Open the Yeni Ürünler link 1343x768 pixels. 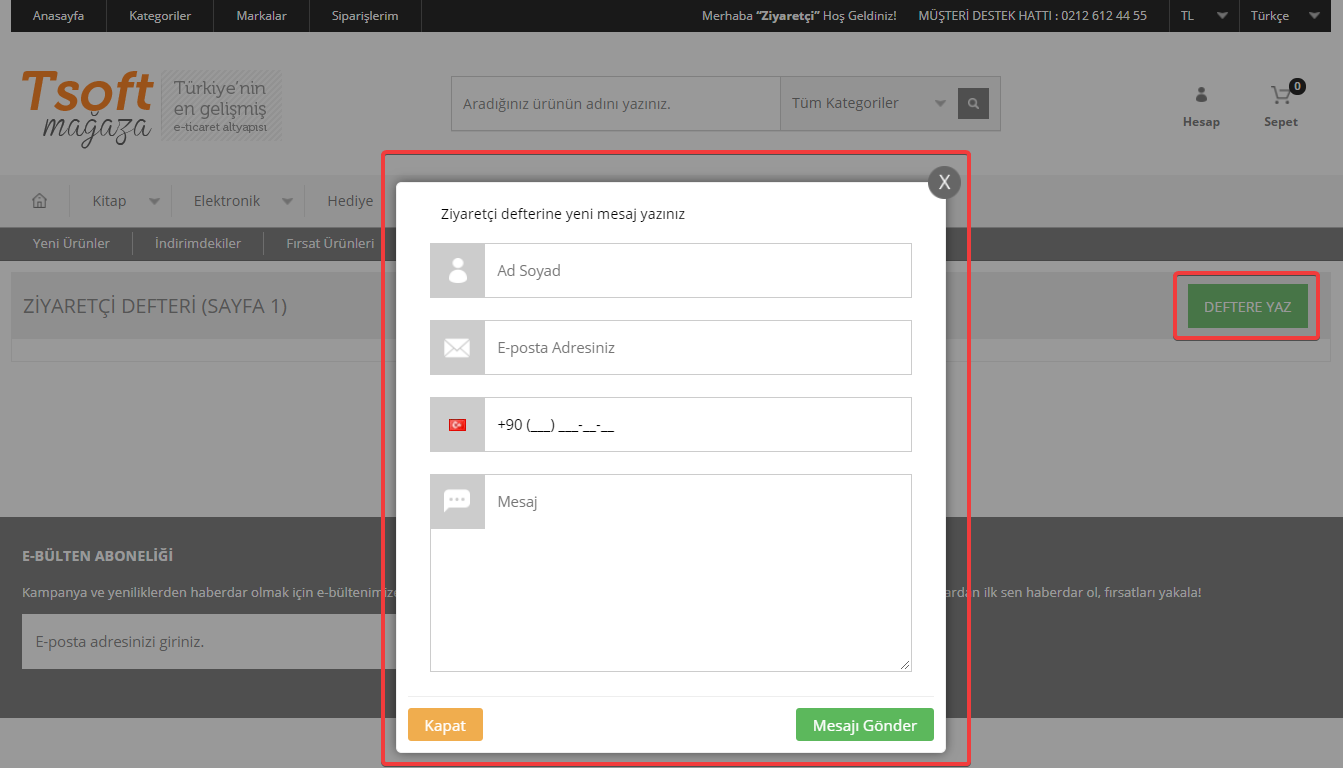(71, 243)
